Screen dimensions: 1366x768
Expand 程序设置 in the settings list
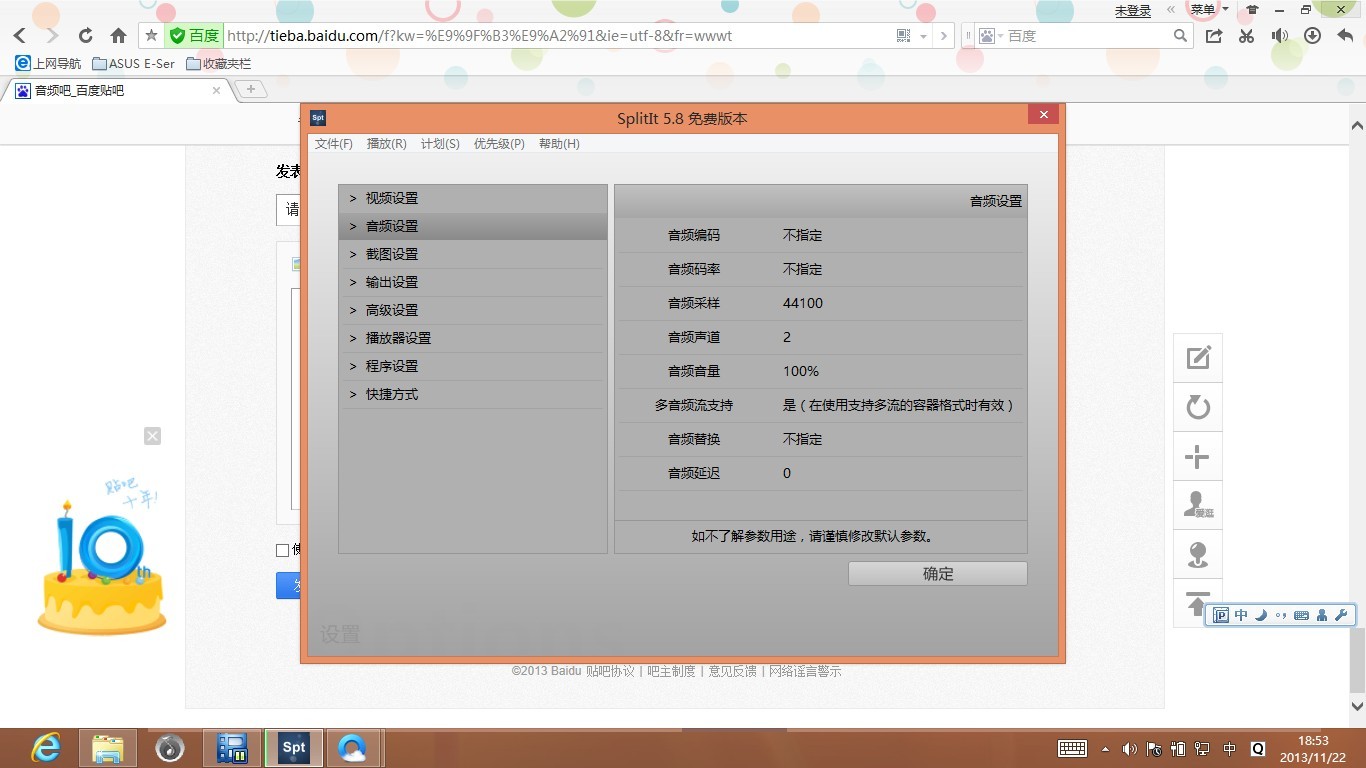click(473, 366)
